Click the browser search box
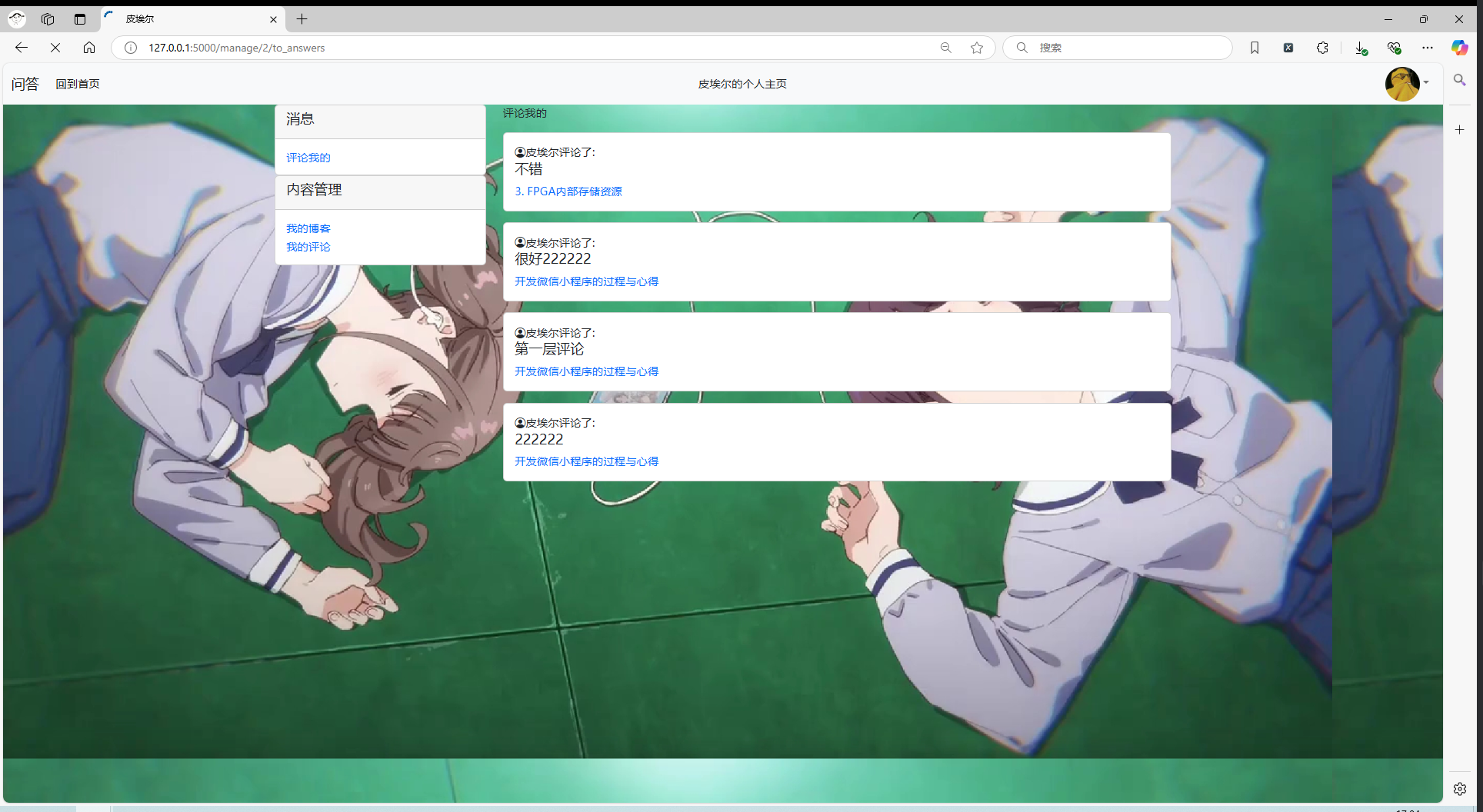The image size is (1483, 812). (x=1118, y=48)
